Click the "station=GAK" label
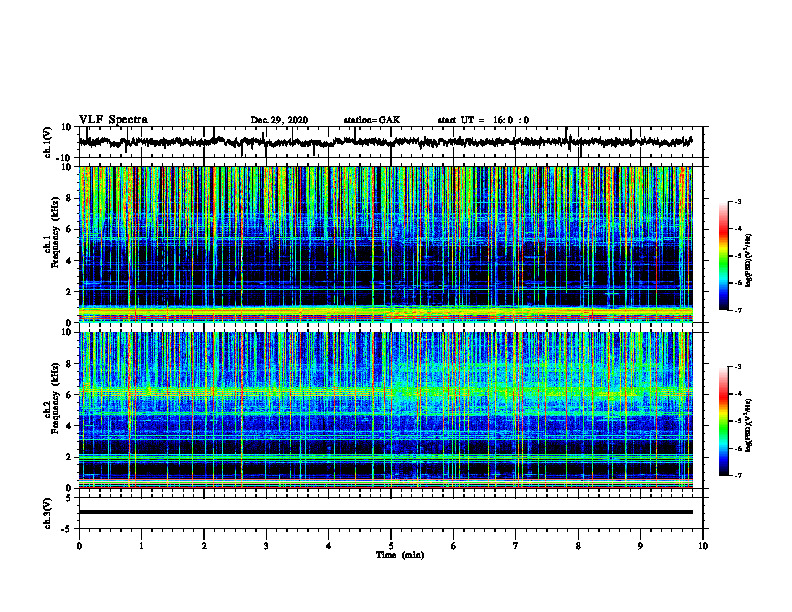This screenshot has width=792, height=612. pos(372,120)
